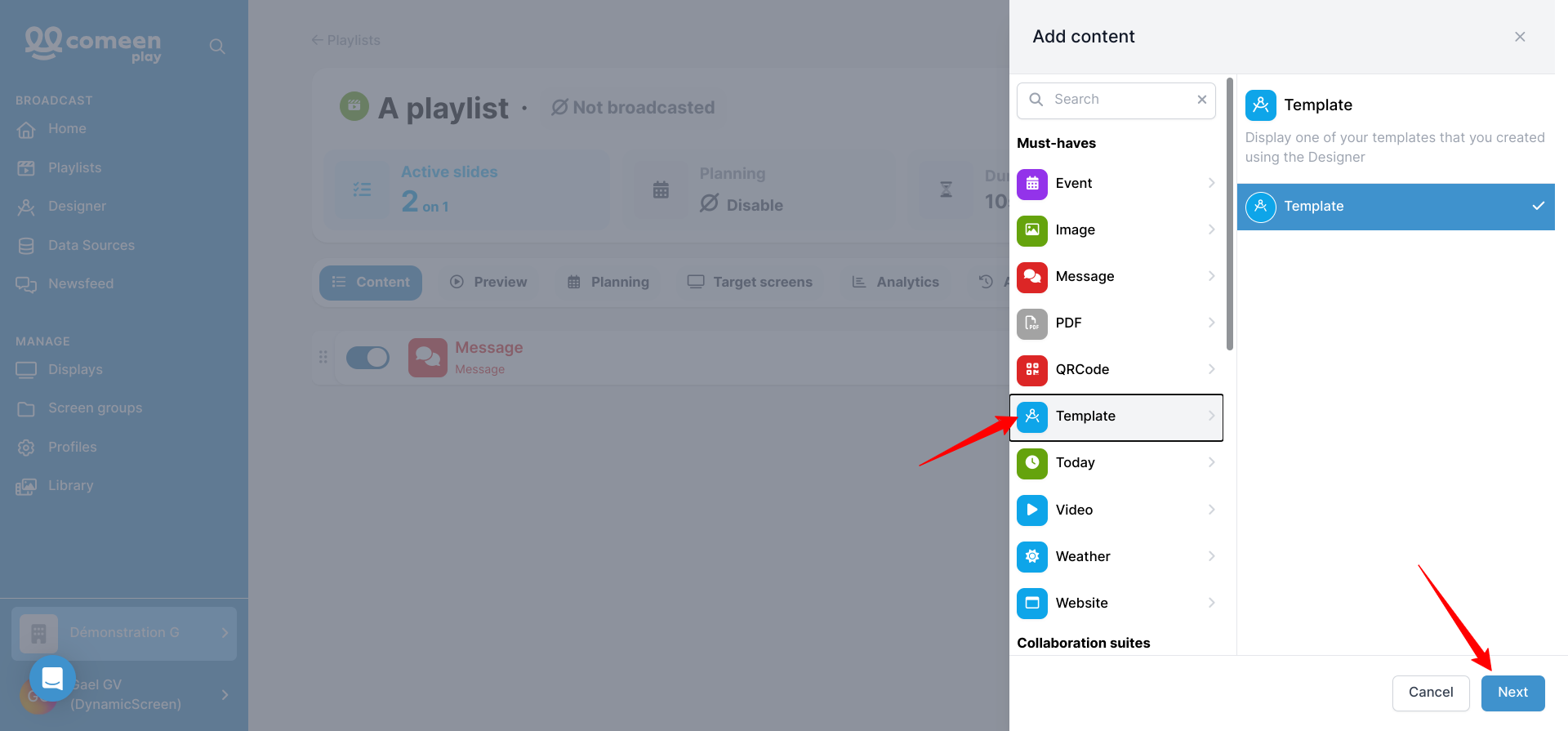Click the Collaboration suites heading

click(x=1084, y=644)
